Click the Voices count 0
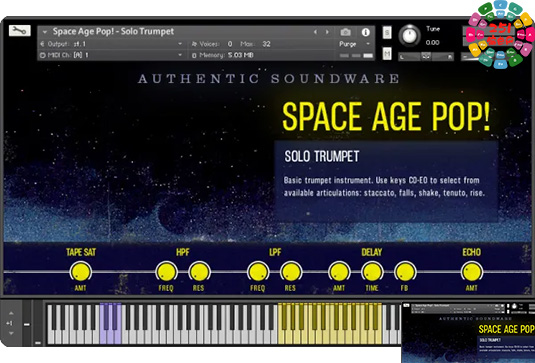 [x=230, y=44]
